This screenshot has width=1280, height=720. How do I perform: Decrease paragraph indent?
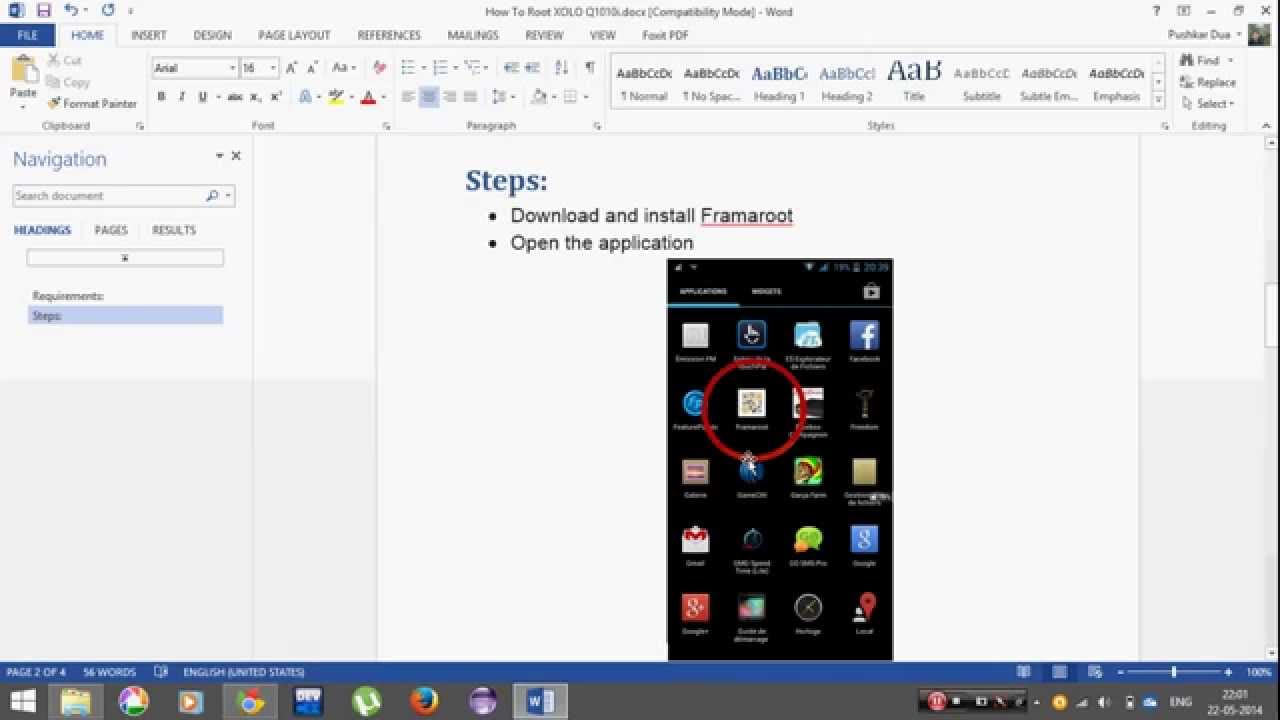(x=511, y=68)
